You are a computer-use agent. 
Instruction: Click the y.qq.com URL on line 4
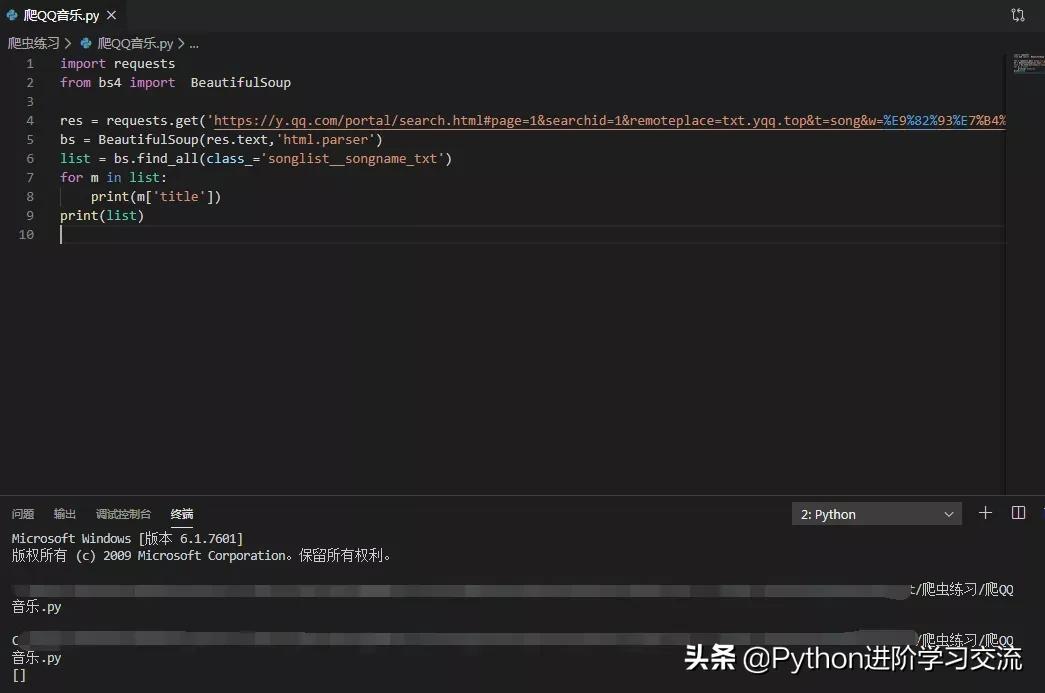[400, 120]
